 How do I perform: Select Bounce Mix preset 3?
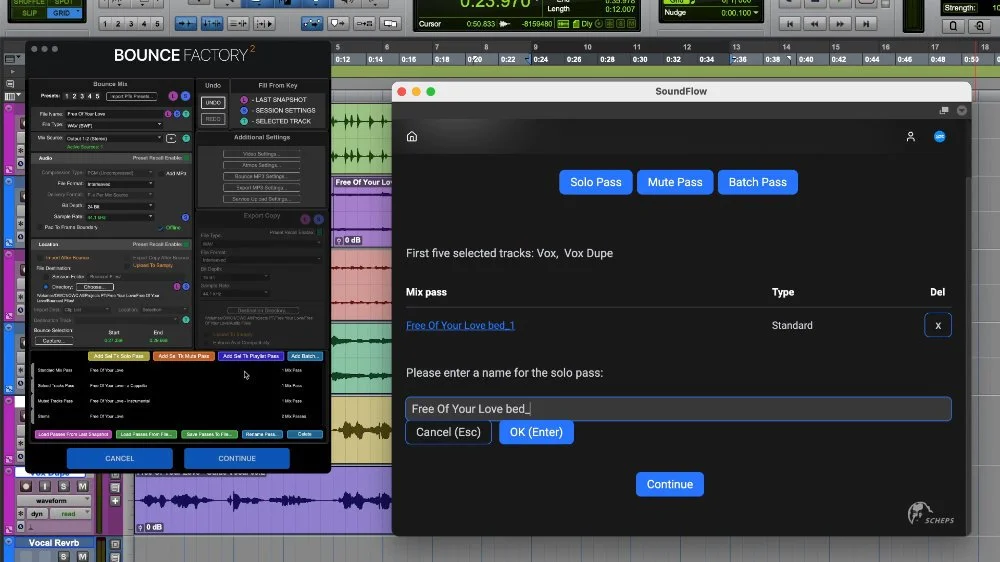click(x=82, y=96)
